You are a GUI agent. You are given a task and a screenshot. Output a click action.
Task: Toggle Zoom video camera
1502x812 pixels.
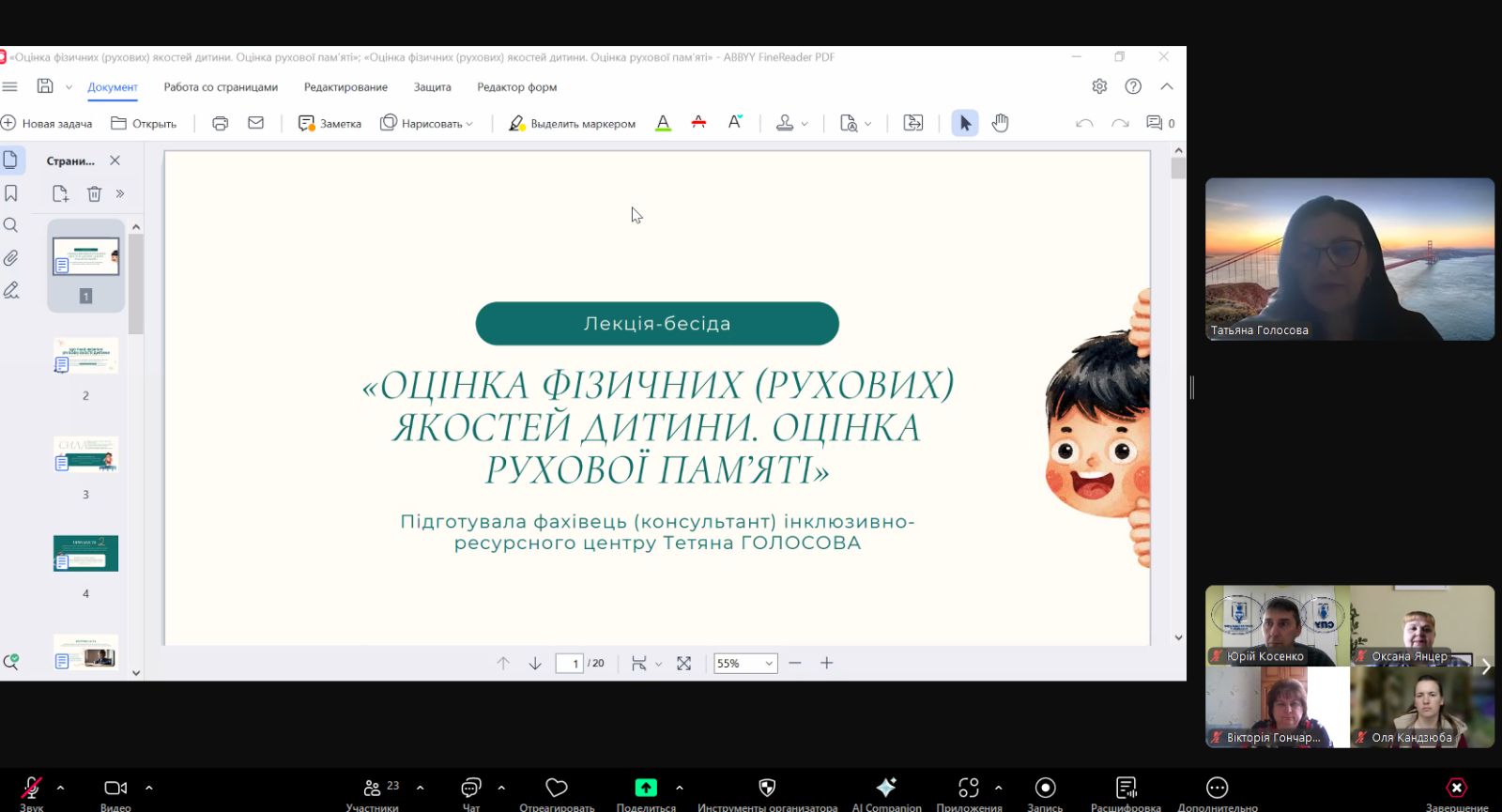tap(115, 788)
